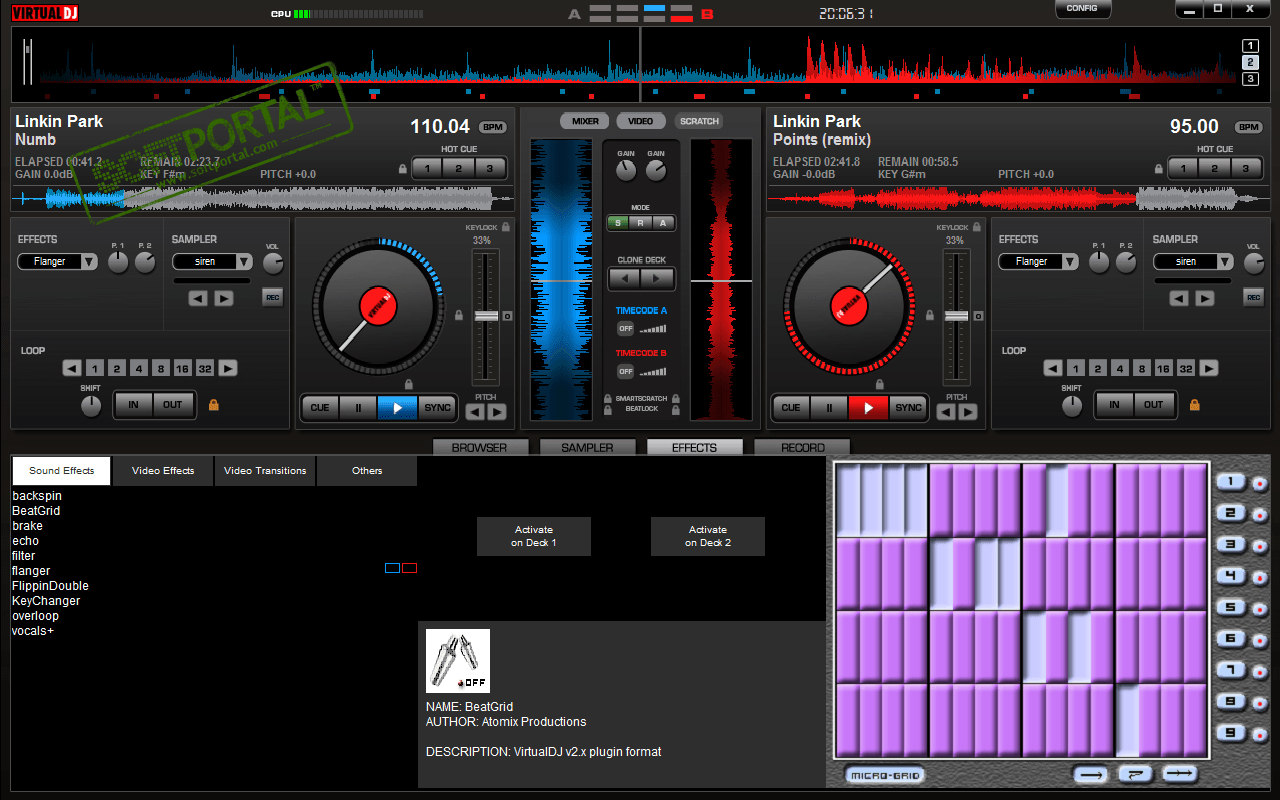
Task: Click the right deck CUE button
Action: 790,408
